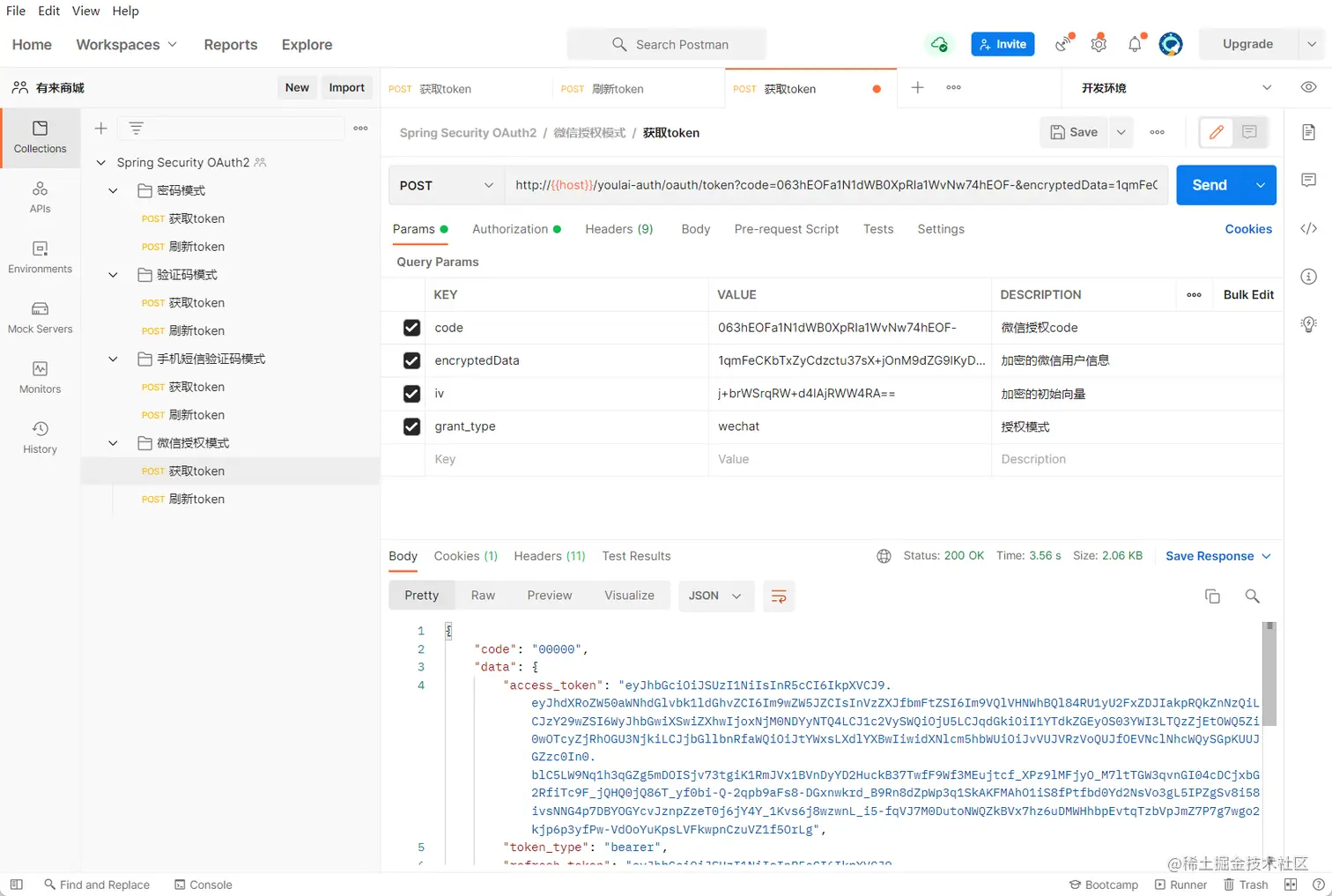Click the request URL input field

[x=836, y=185]
